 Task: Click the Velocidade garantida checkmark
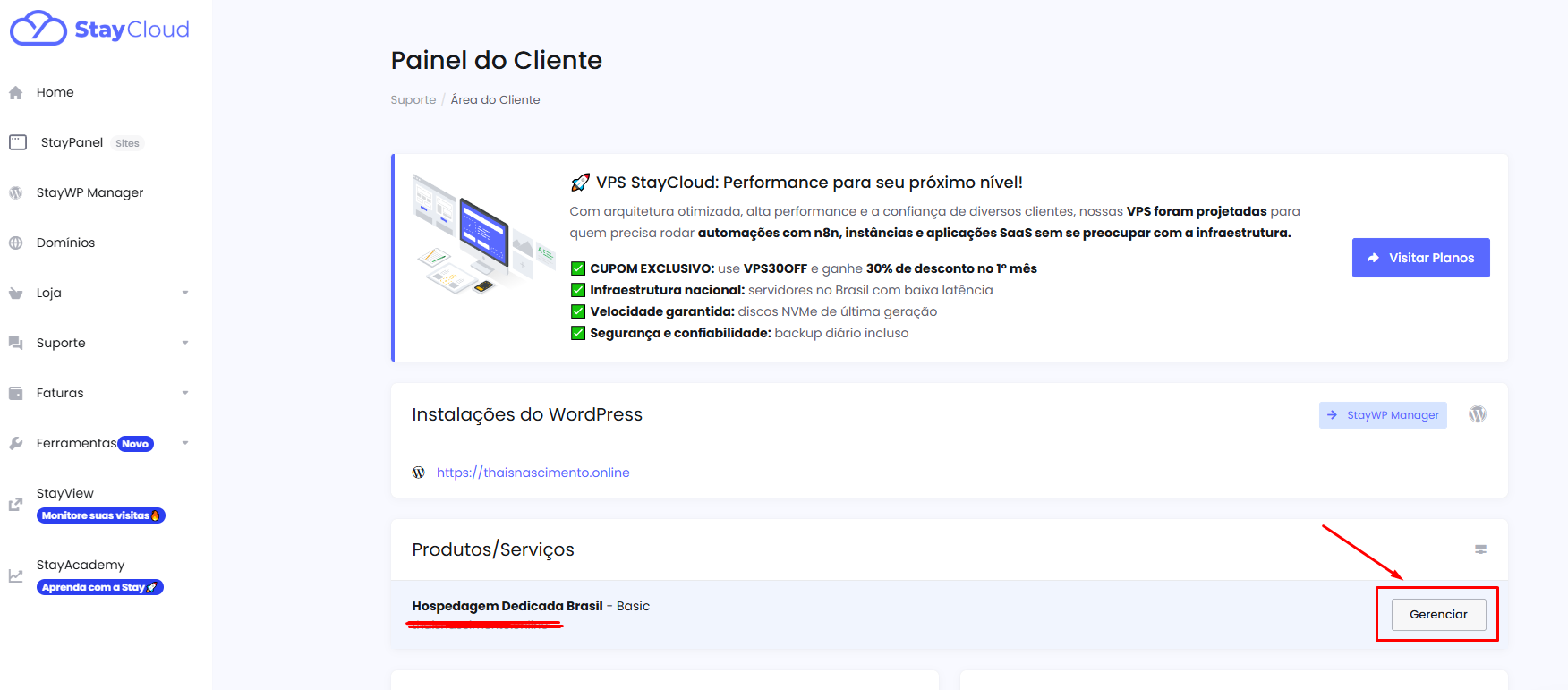pos(578,311)
